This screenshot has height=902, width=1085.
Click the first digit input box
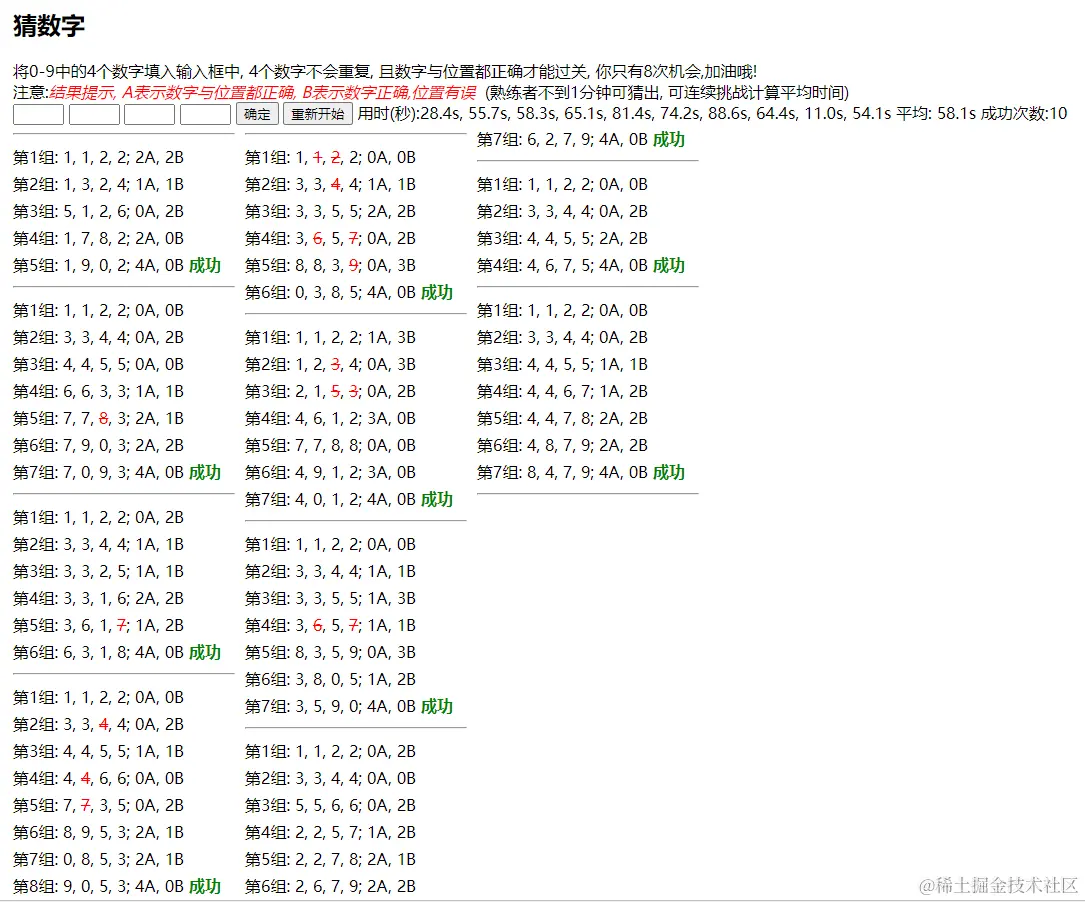pos(38,114)
